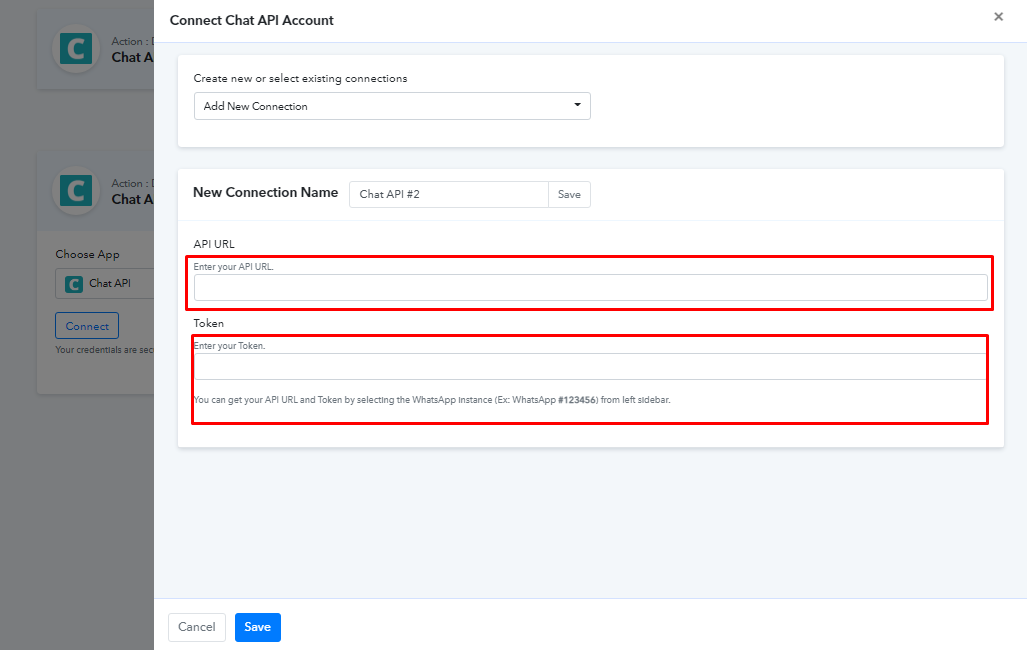Image resolution: width=1027 pixels, height=650 pixels.
Task: Click the 'You can get your API URL' help text
Action: 432,400
